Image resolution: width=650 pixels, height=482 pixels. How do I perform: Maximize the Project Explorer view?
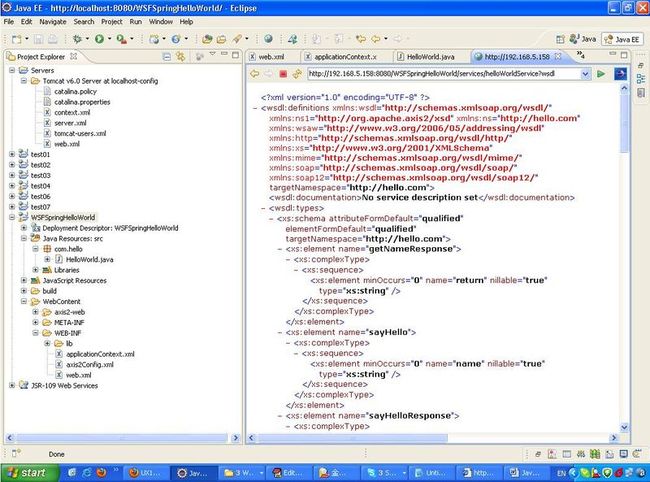coord(235,55)
